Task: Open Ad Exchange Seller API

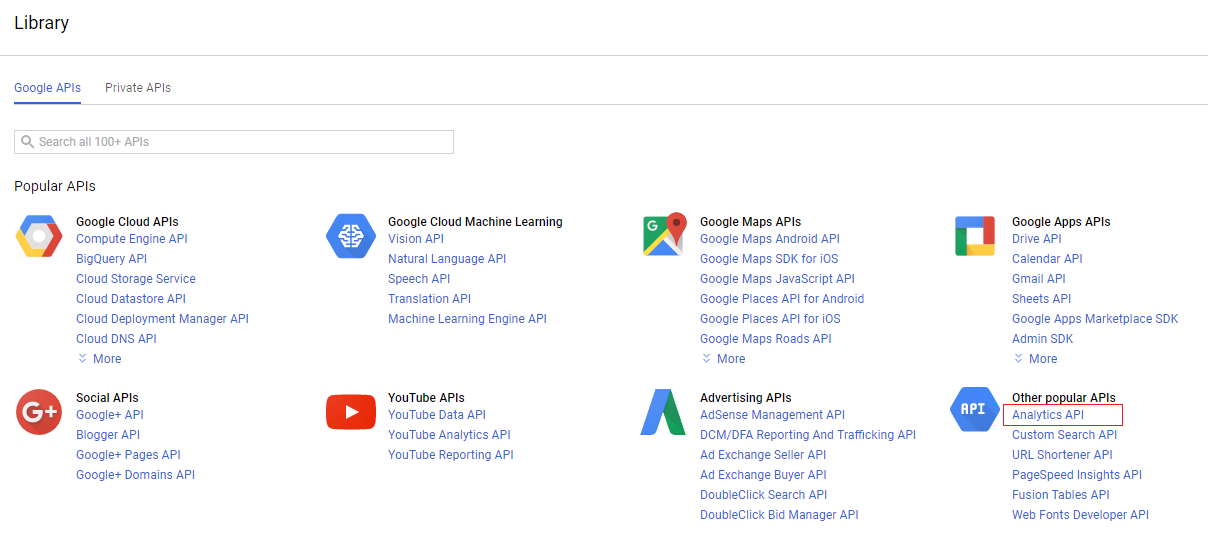Action: point(763,455)
